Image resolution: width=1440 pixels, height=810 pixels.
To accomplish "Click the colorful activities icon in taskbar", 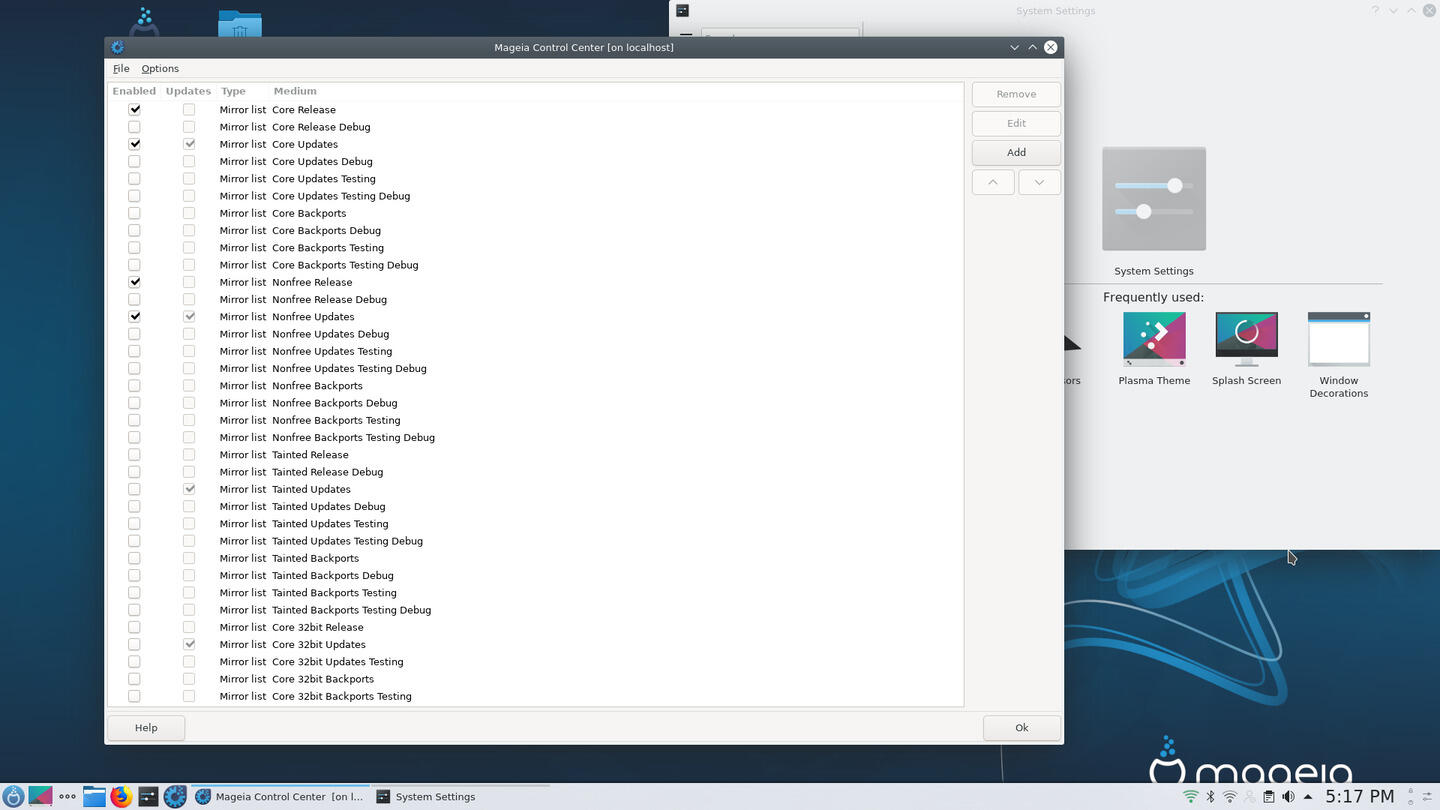I will coord(40,797).
